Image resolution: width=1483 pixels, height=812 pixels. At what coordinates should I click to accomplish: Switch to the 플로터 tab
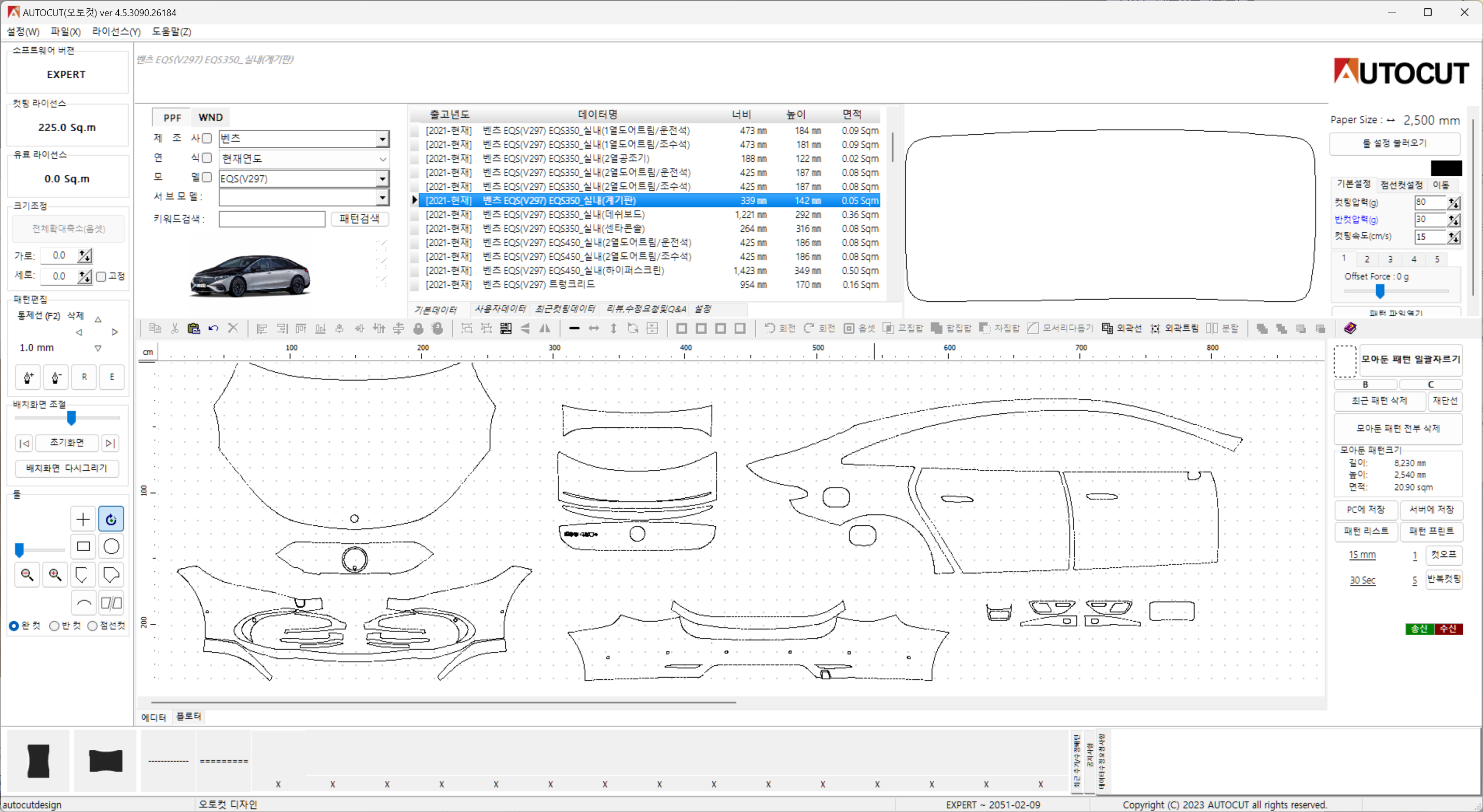188,717
